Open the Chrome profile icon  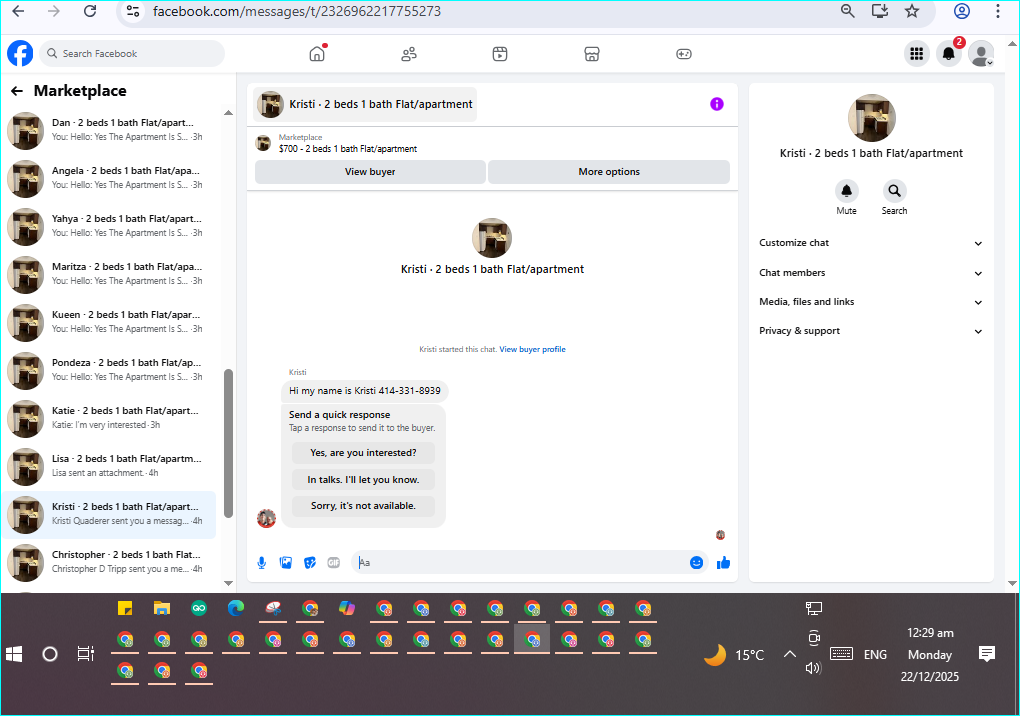(x=961, y=11)
